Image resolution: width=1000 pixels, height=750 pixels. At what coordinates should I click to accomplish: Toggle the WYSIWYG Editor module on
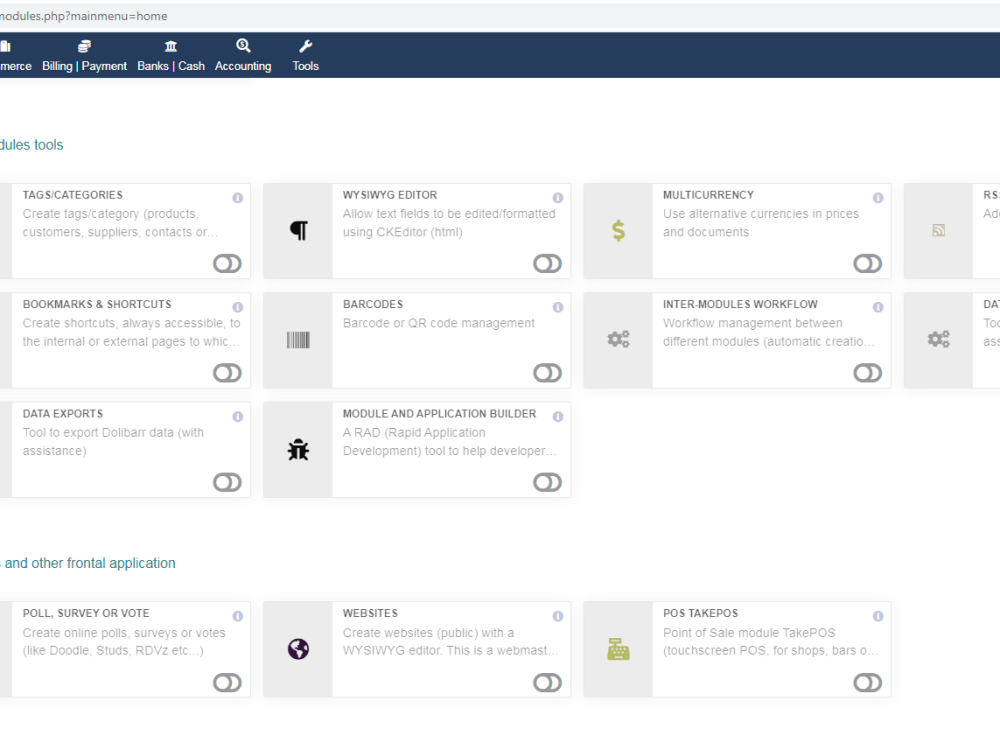(547, 263)
